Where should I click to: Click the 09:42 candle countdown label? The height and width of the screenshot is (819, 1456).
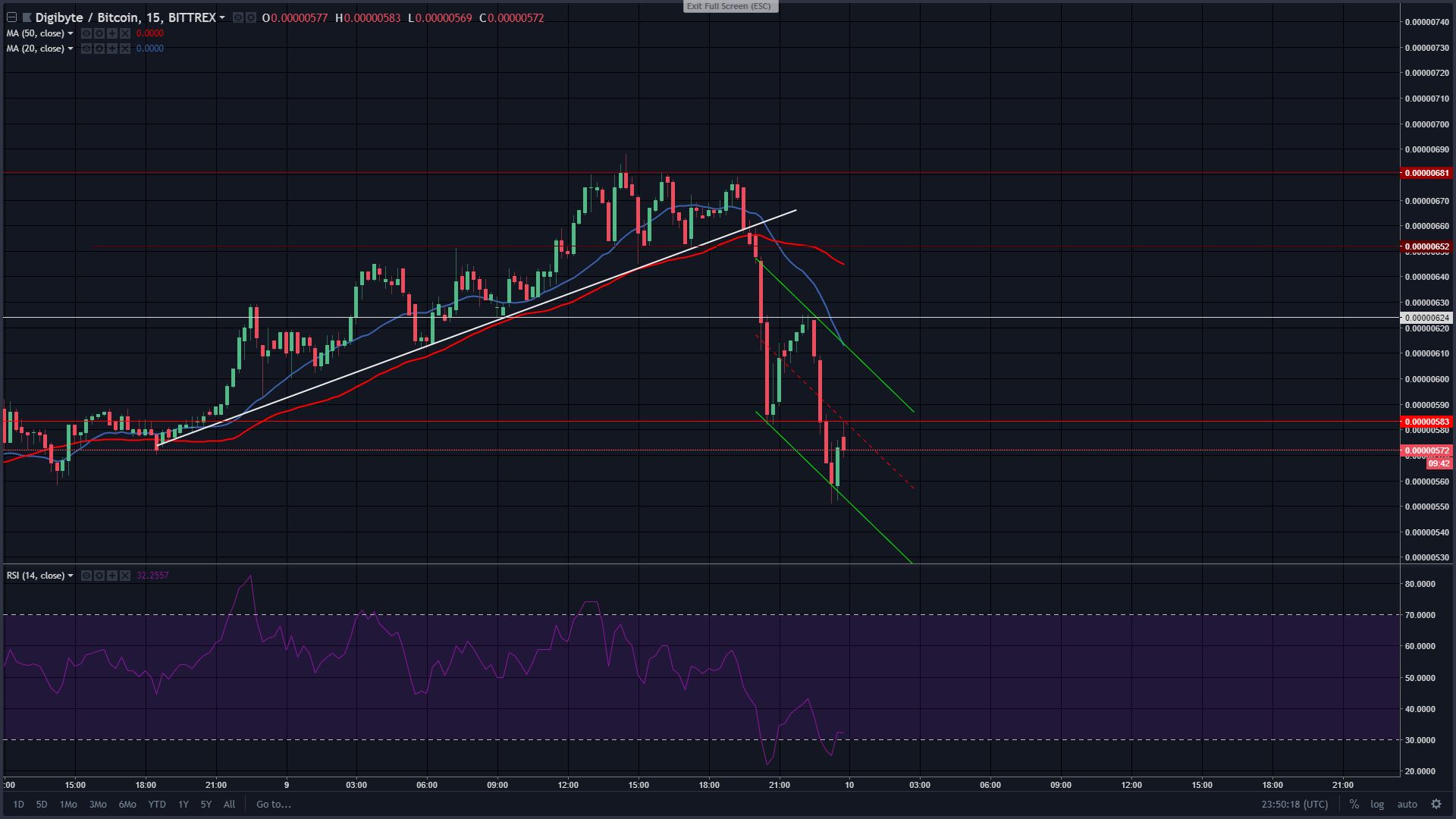point(1439,463)
